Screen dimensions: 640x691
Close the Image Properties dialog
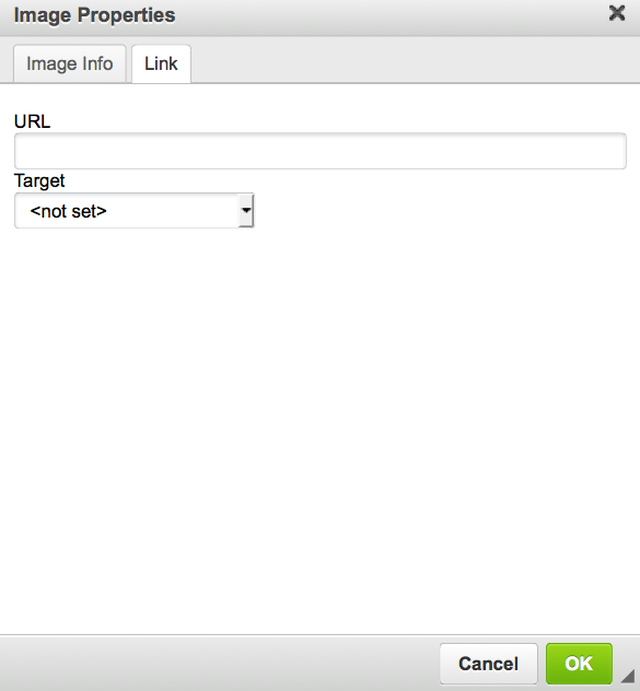616,14
